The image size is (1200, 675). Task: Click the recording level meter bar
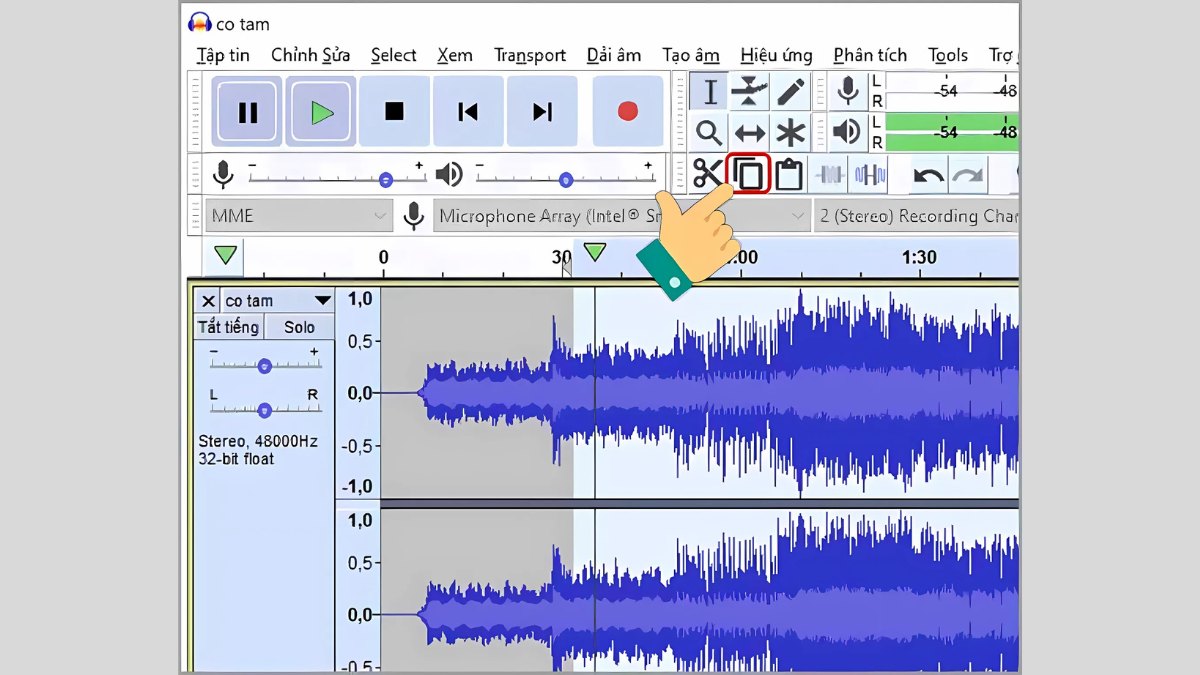click(952, 91)
